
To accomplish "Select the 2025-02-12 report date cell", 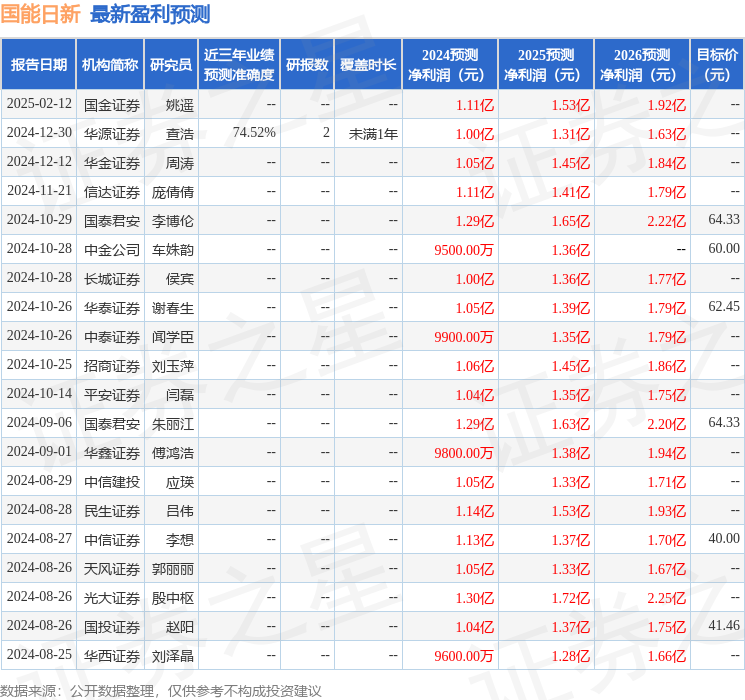I will pyautogui.click(x=39, y=104).
